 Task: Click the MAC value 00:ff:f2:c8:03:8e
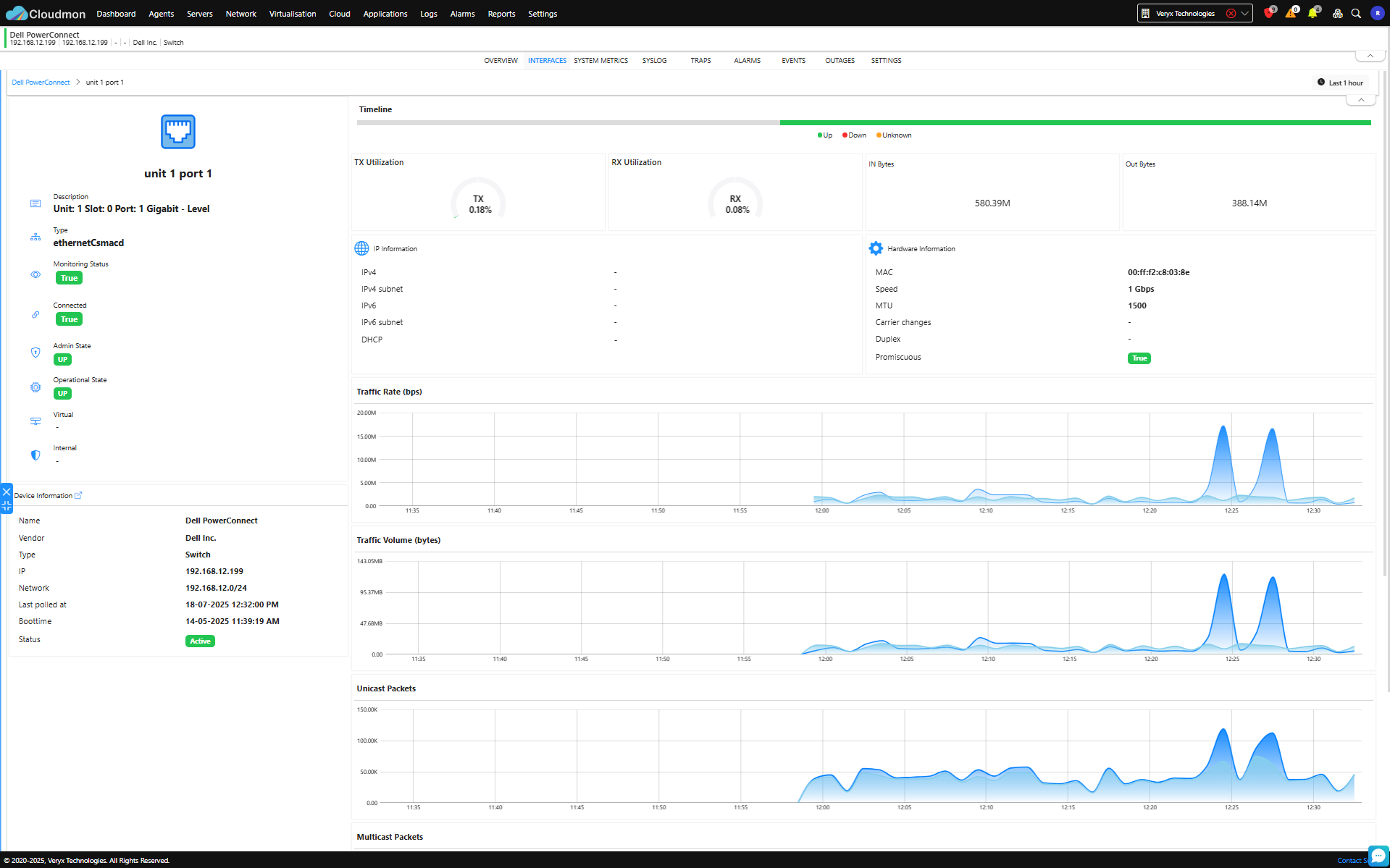click(1158, 272)
